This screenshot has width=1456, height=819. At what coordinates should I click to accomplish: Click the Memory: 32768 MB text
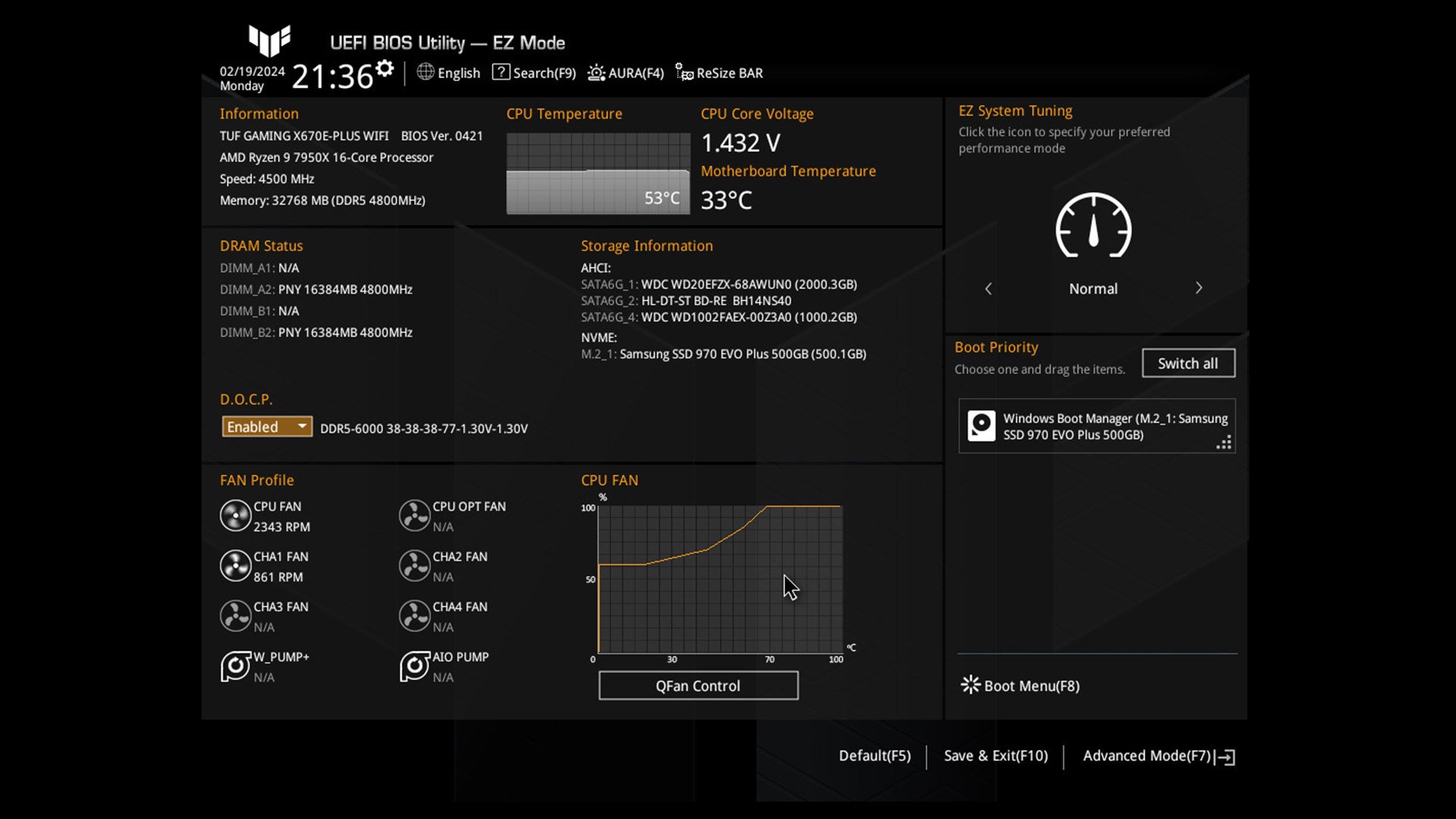coord(322,201)
